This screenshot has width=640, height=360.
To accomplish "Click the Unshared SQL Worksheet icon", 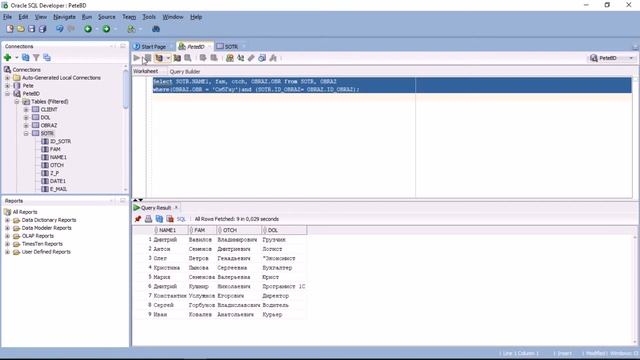I will (x=230, y=58).
